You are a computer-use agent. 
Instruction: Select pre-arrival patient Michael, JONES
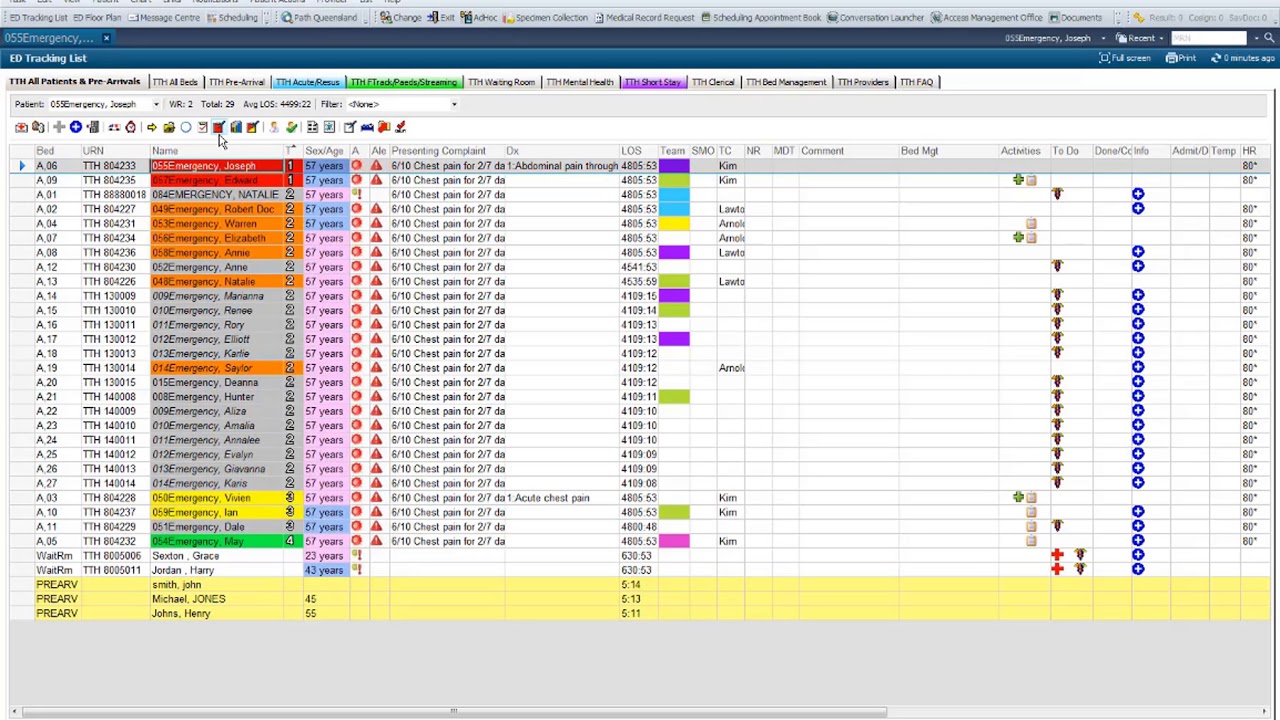click(x=218, y=599)
